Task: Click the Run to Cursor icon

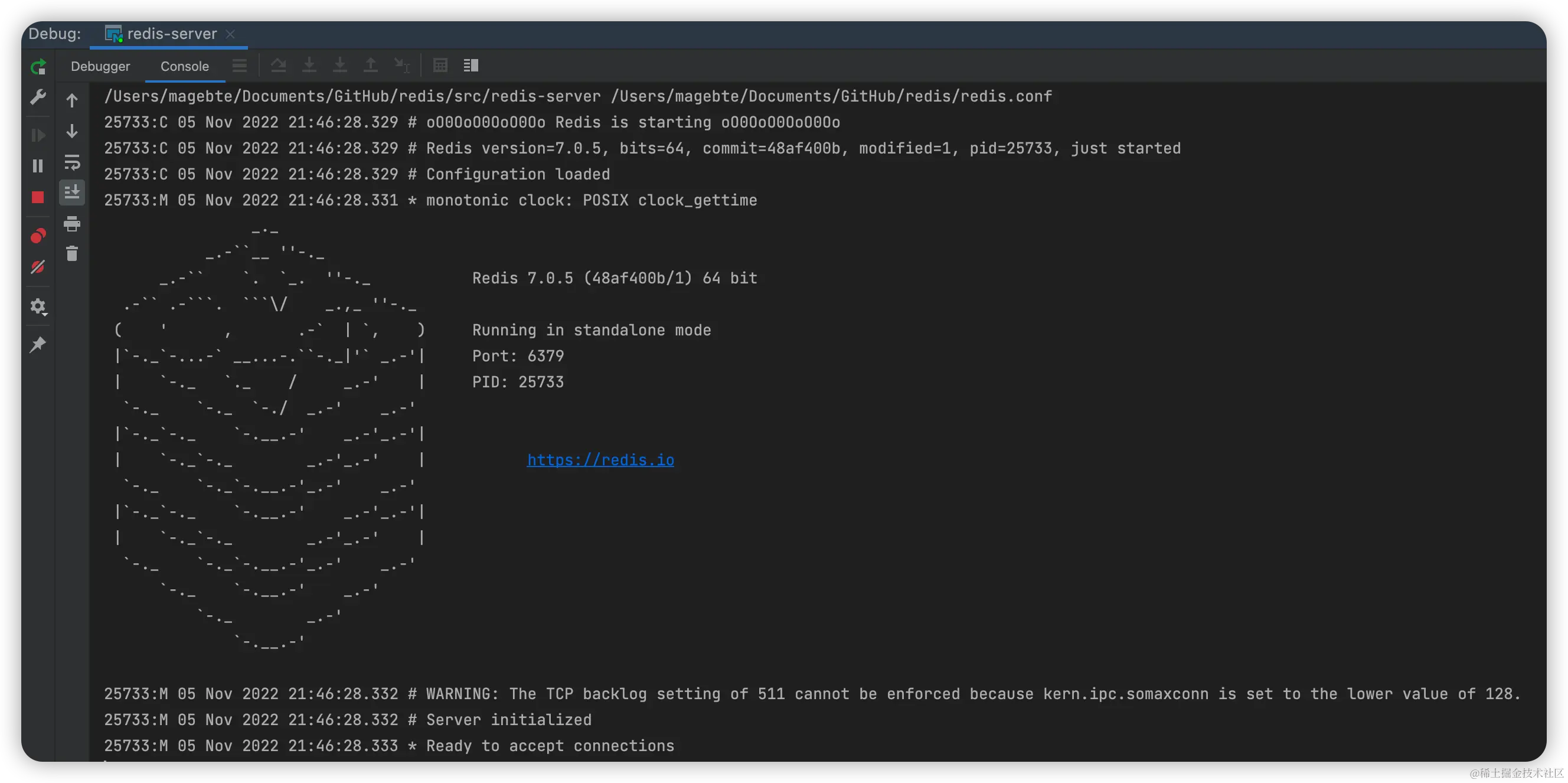Action: pos(401,66)
